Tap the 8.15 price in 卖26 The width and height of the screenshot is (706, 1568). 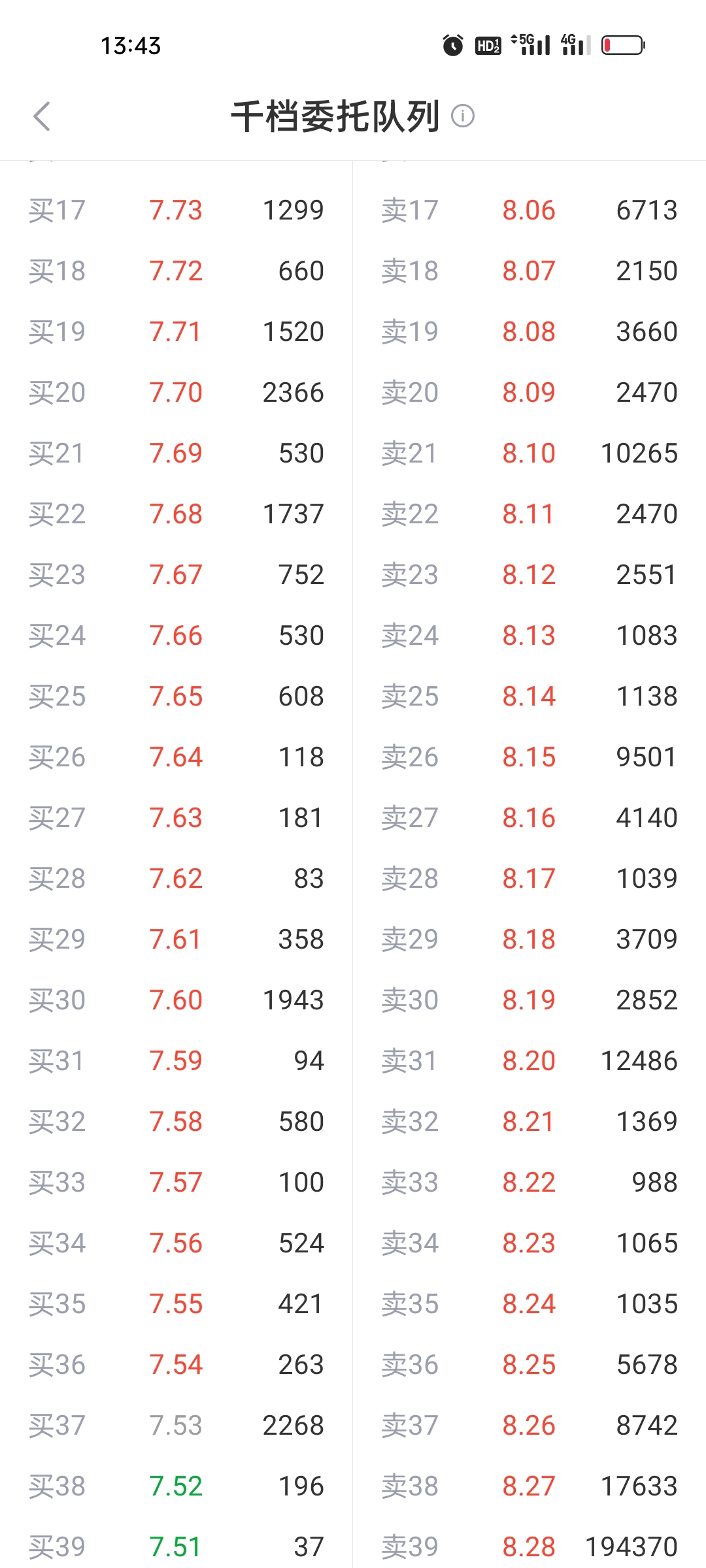pyautogui.click(x=529, y=757)
